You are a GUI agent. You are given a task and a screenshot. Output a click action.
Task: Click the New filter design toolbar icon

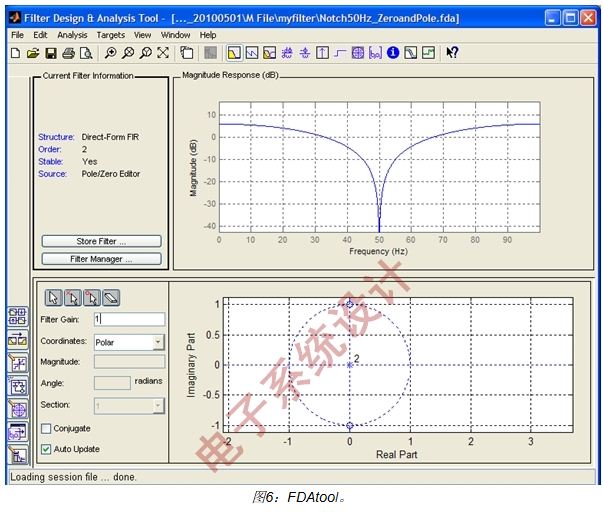pos(15,53)
